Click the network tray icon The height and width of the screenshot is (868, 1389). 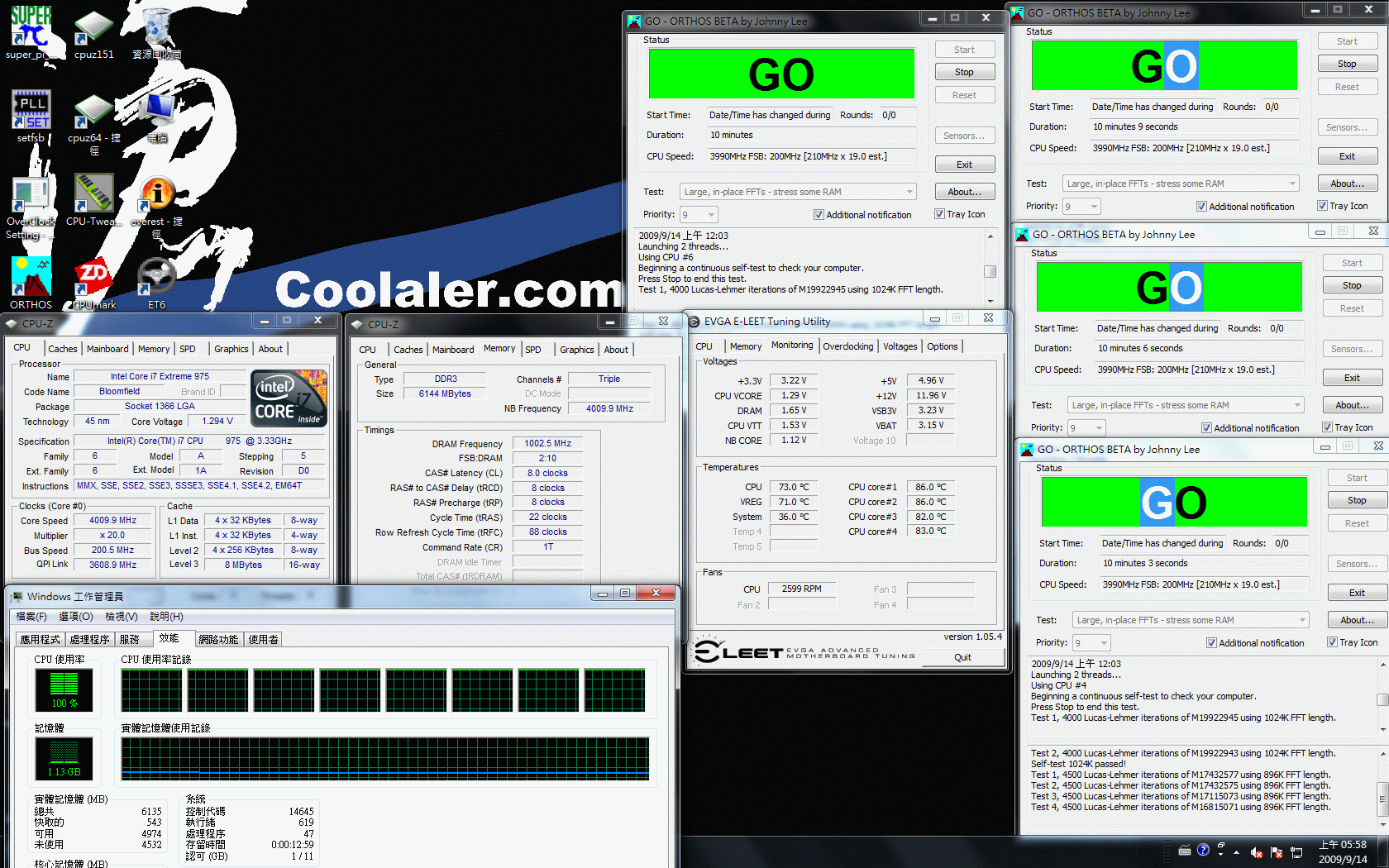(x=1296, y=851)
